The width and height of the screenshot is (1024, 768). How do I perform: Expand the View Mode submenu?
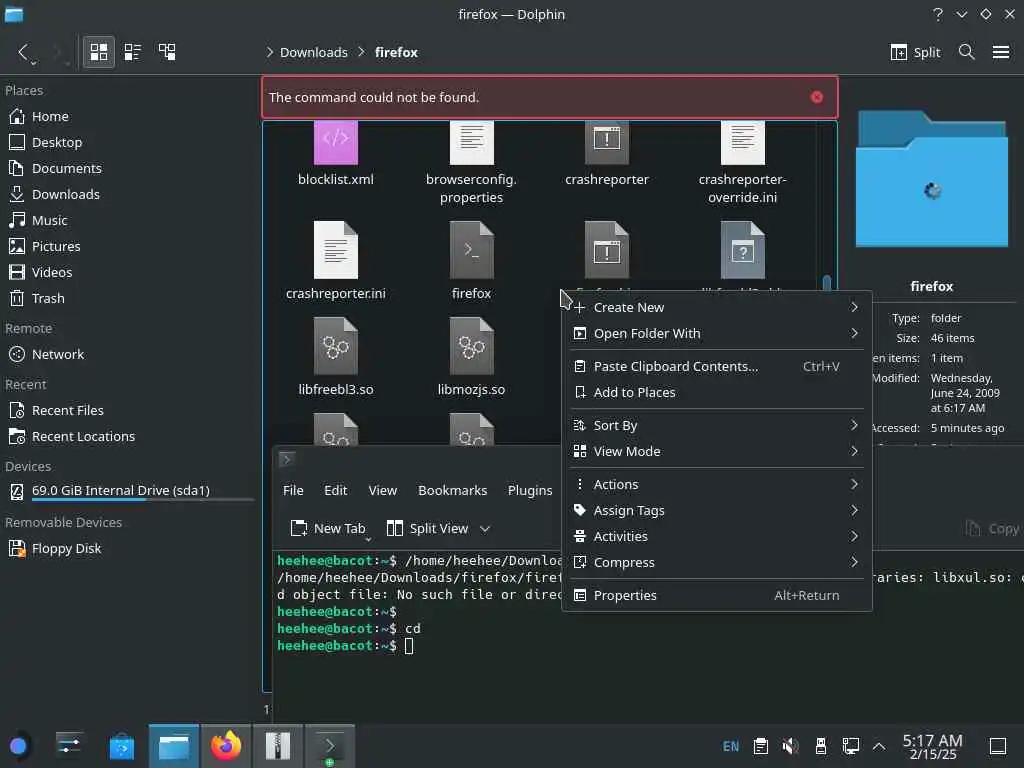coord(716,452)
